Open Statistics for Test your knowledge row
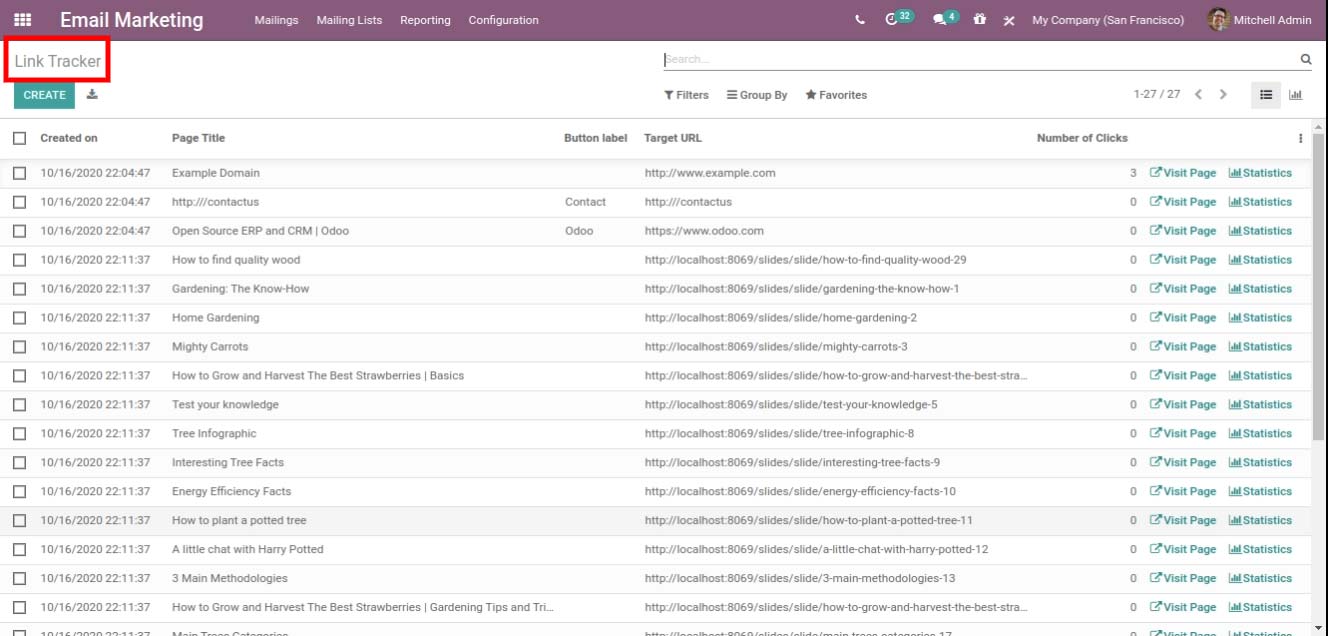The height and width of the screenshot is (636, 1328). 1260,405
